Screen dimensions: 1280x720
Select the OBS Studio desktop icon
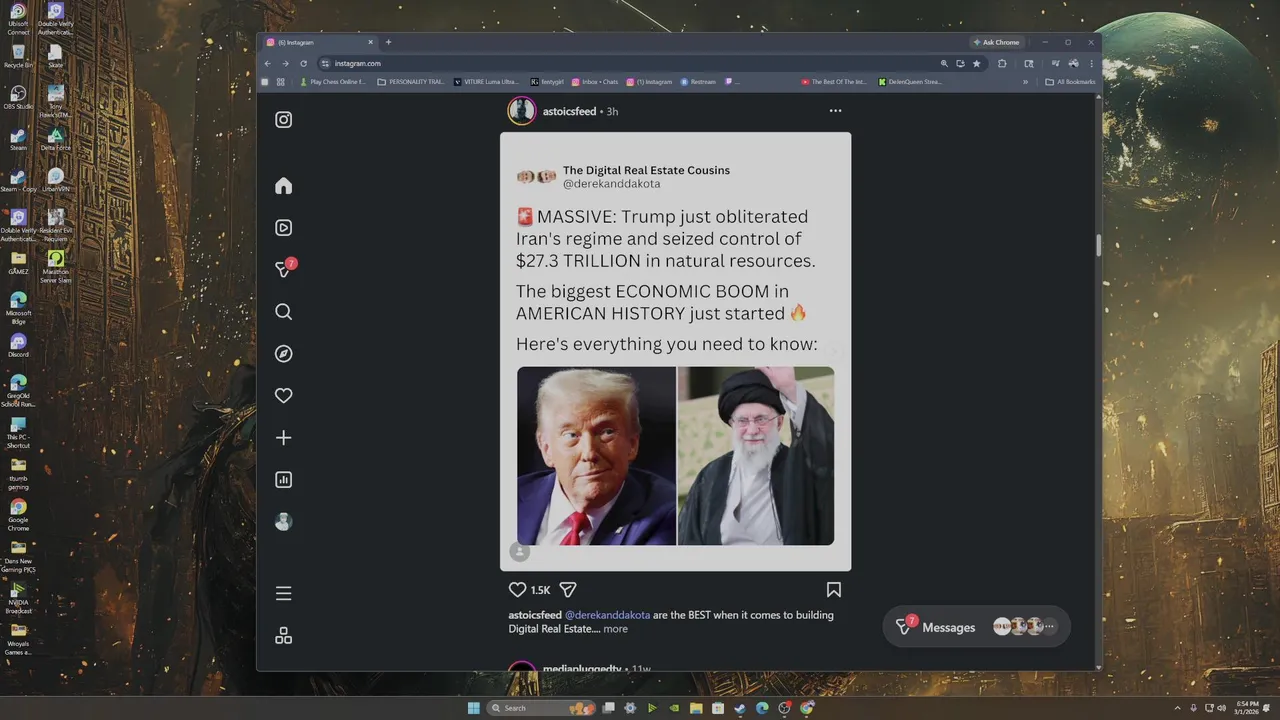17,98
